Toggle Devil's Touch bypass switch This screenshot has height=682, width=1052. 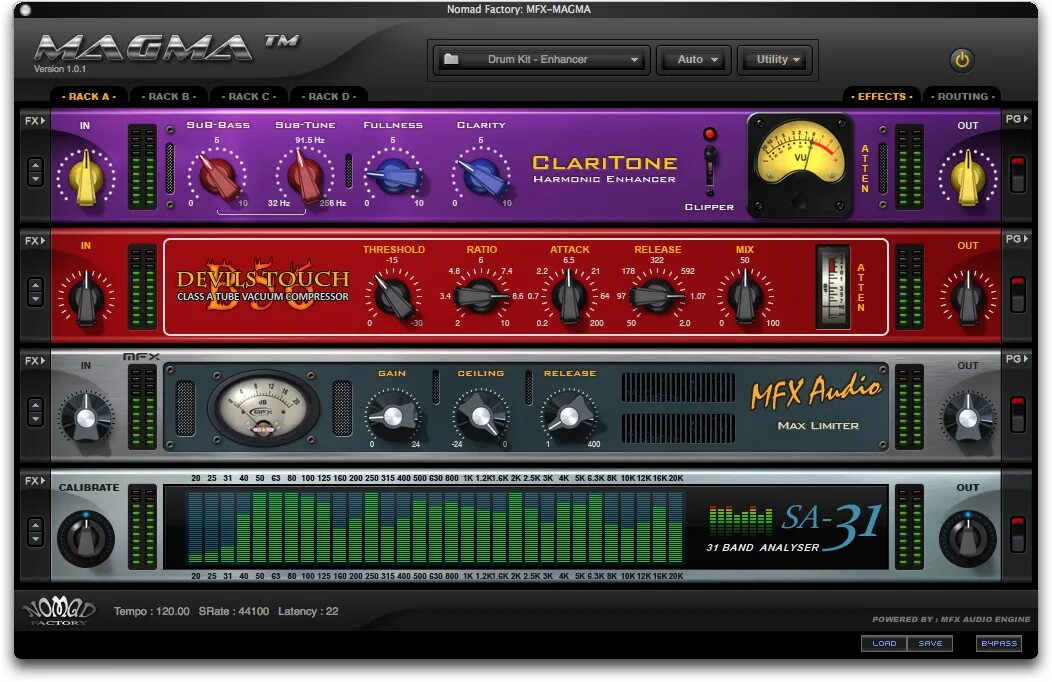click(1018, 294)
